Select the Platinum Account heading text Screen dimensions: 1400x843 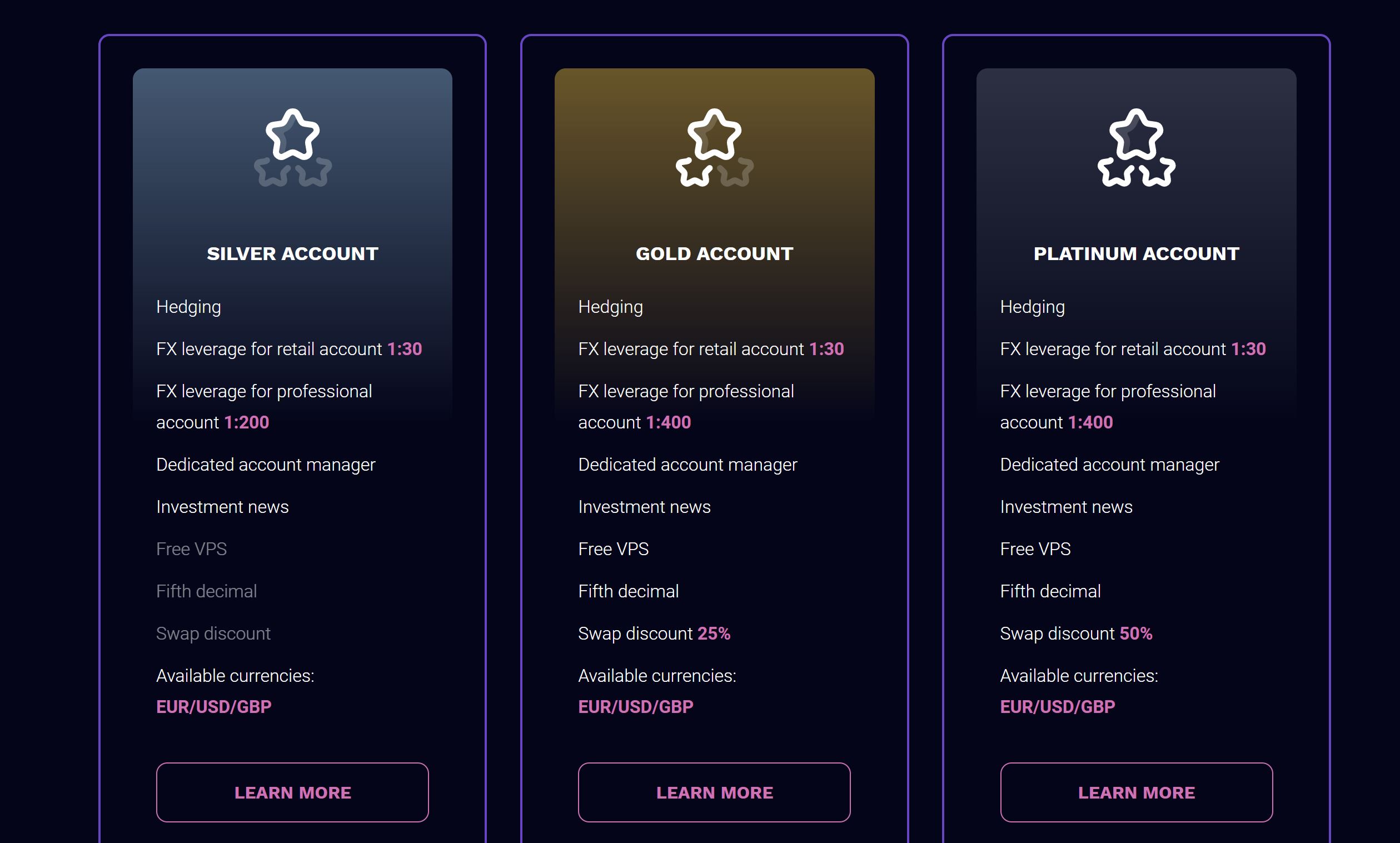tap(1136, 253)
